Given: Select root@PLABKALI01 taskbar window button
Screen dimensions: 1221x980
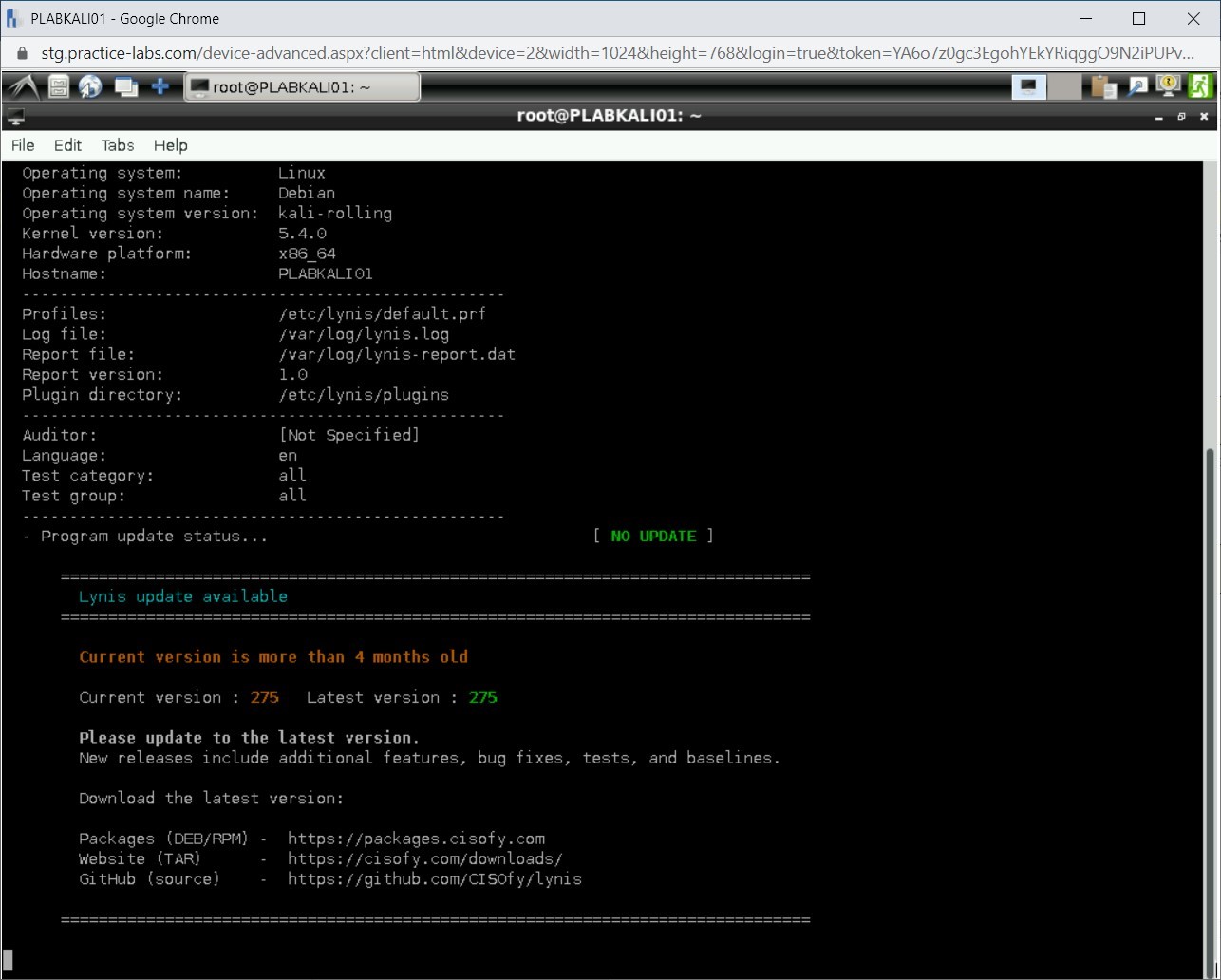Looking at the screenshot, I should tap(301, 87).
